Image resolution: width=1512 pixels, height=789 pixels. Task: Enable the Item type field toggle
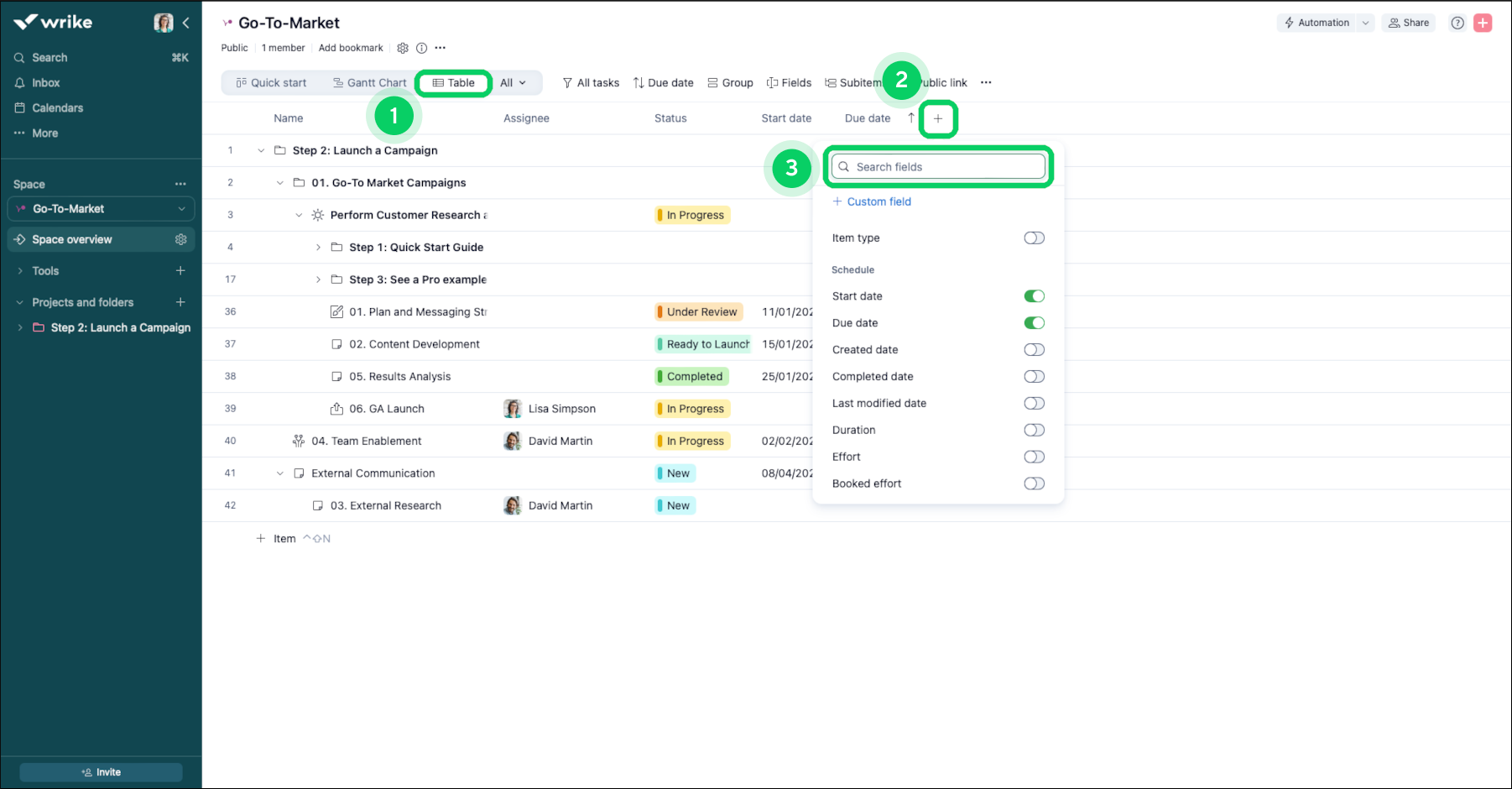[1034, 238]
